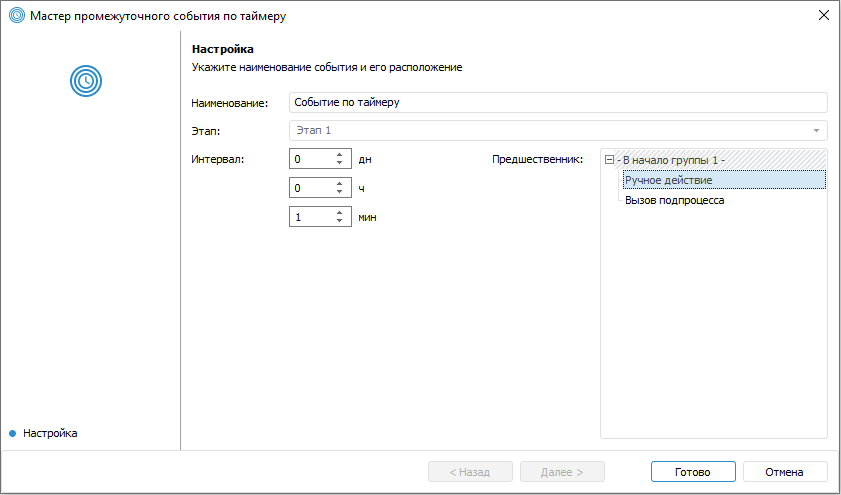This screenshot has width=841, height=495.
Task: Collapse the 'В начало группы 1' node
Action: 610,160
